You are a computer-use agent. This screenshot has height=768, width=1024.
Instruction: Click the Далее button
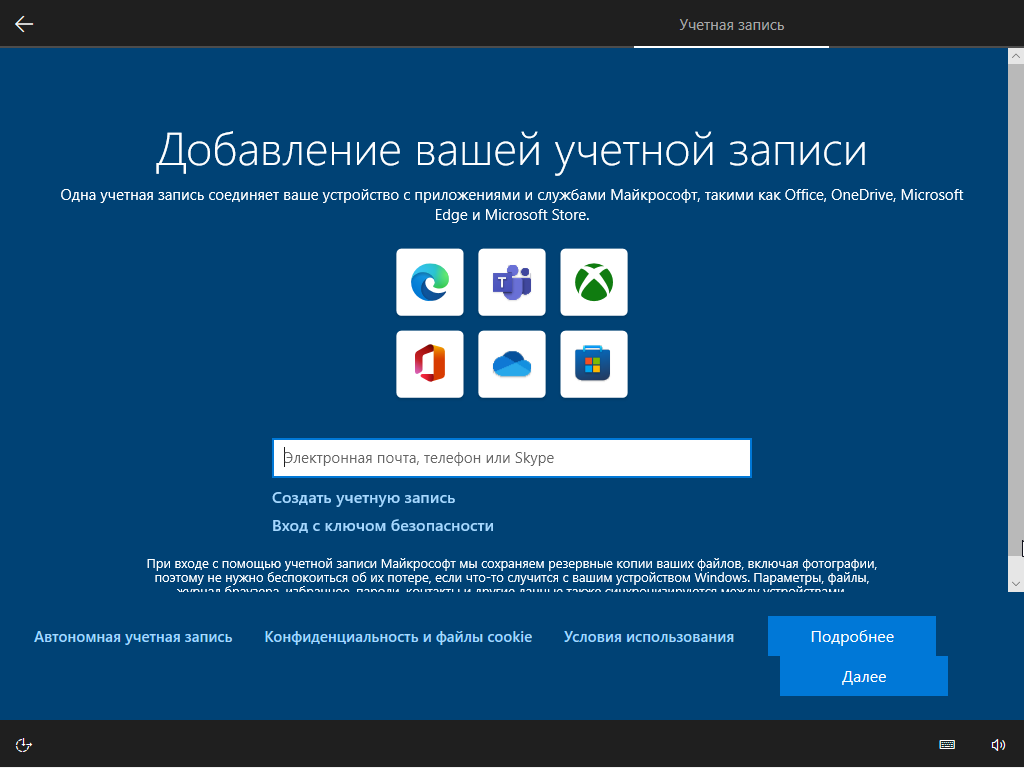864,677
